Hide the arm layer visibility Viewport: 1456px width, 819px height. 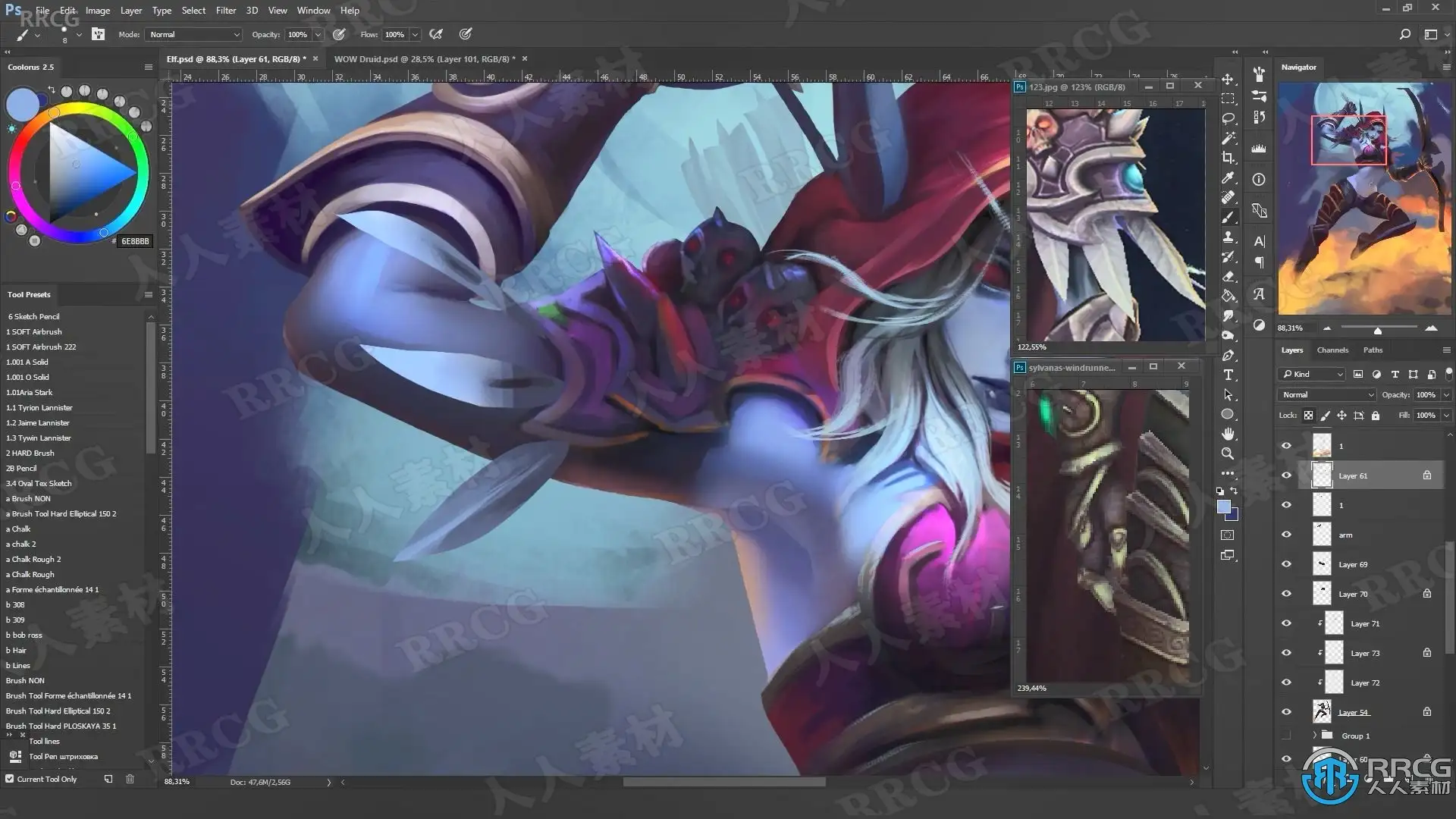pos(1286,535)
